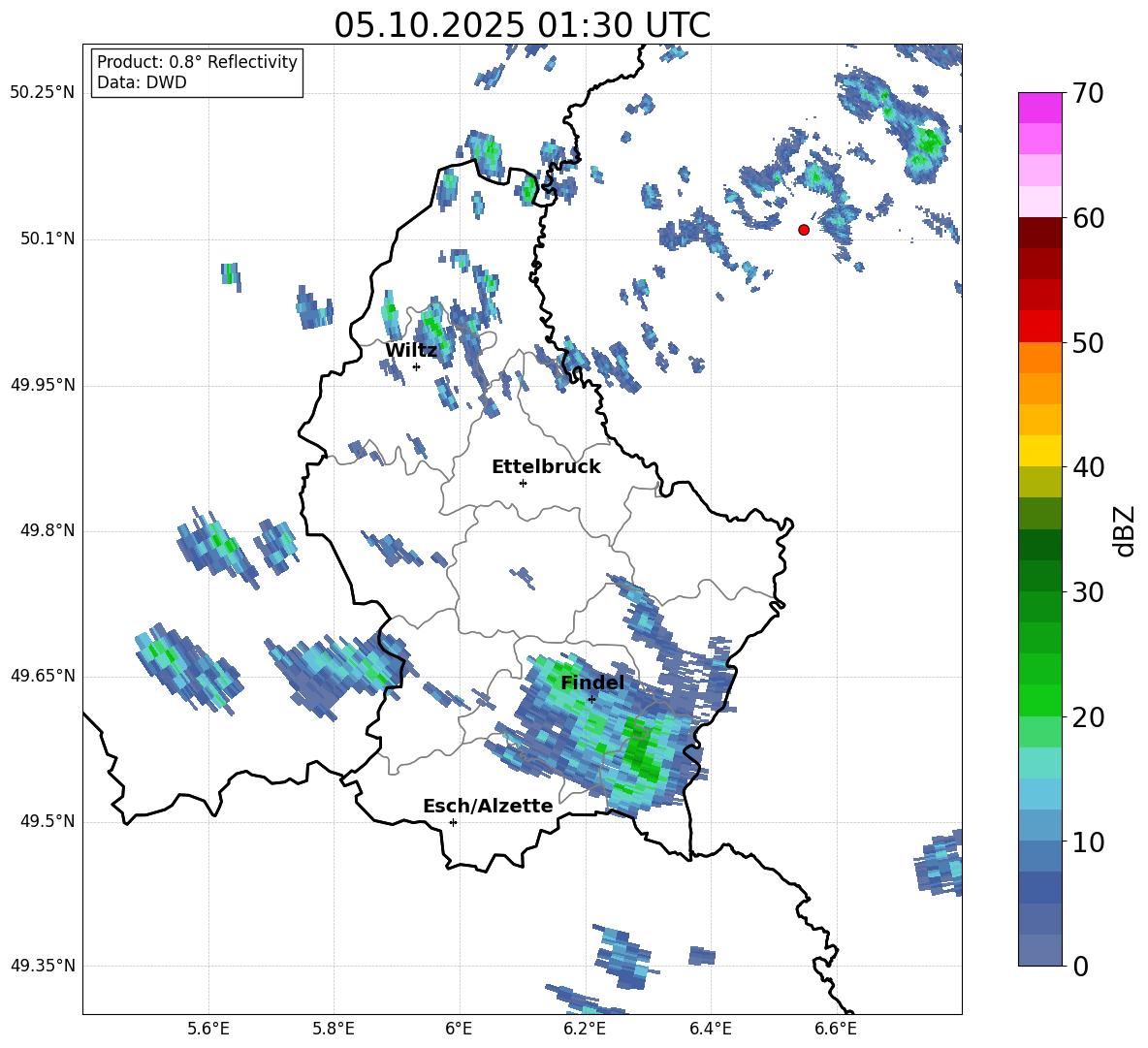Click the 6.2°E longitude label
This screenshot has height=1048, width=1148.
pos(585,1030)
